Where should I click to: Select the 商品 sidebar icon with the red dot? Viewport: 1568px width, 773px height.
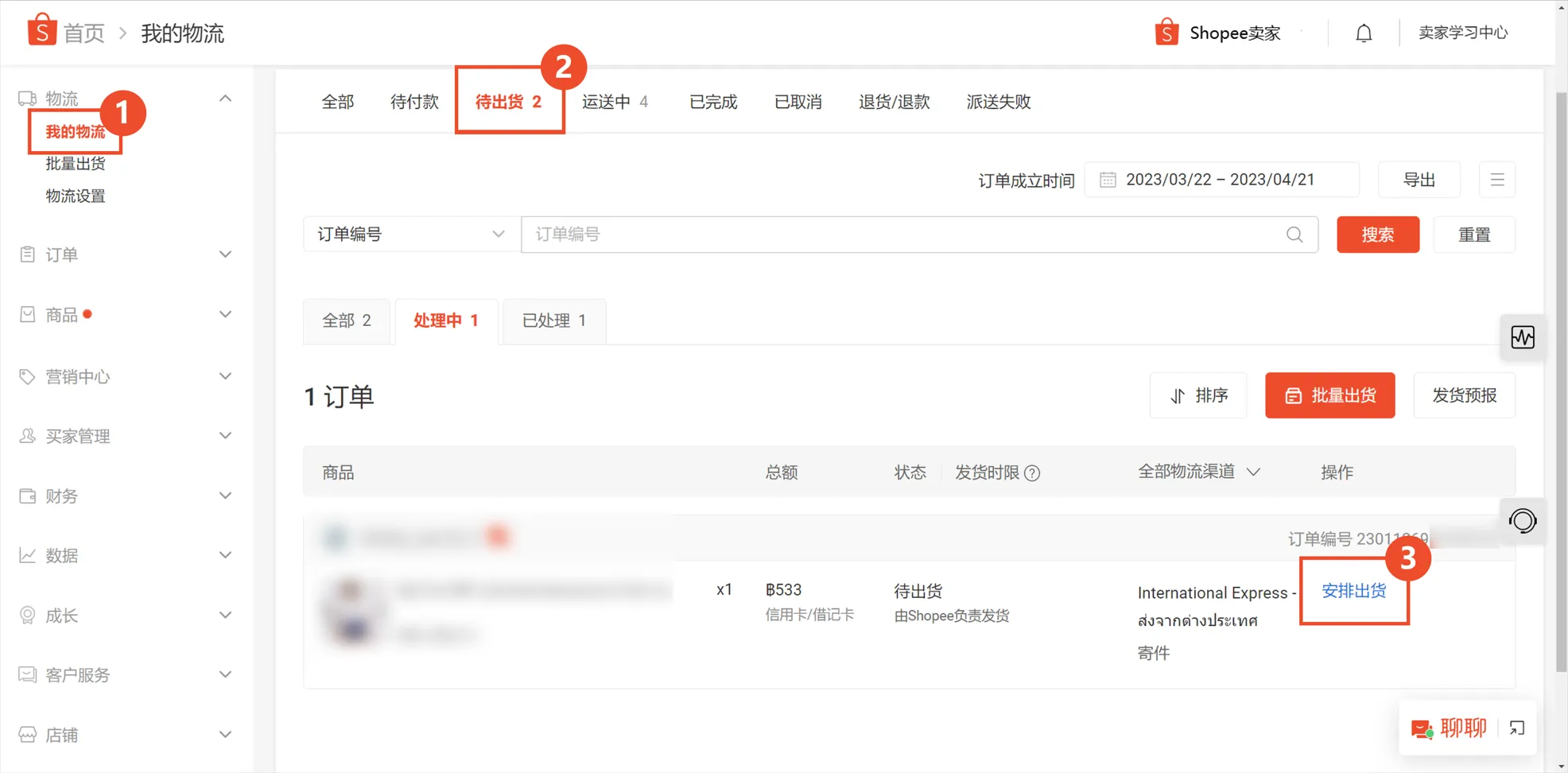[x=26, y=313]
